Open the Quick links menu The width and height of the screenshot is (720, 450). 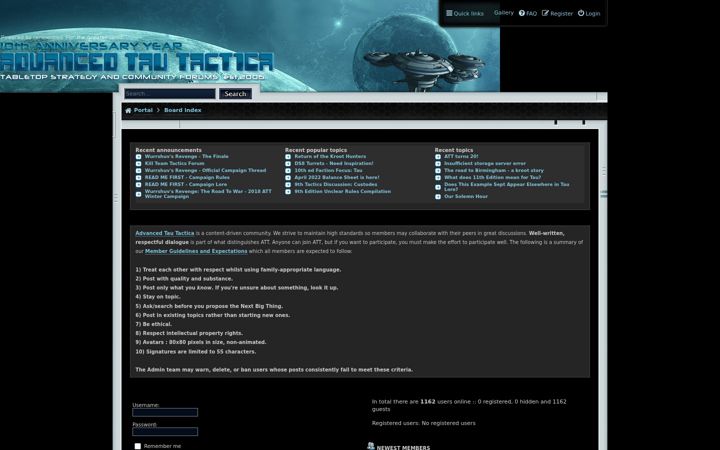[465, 13]
